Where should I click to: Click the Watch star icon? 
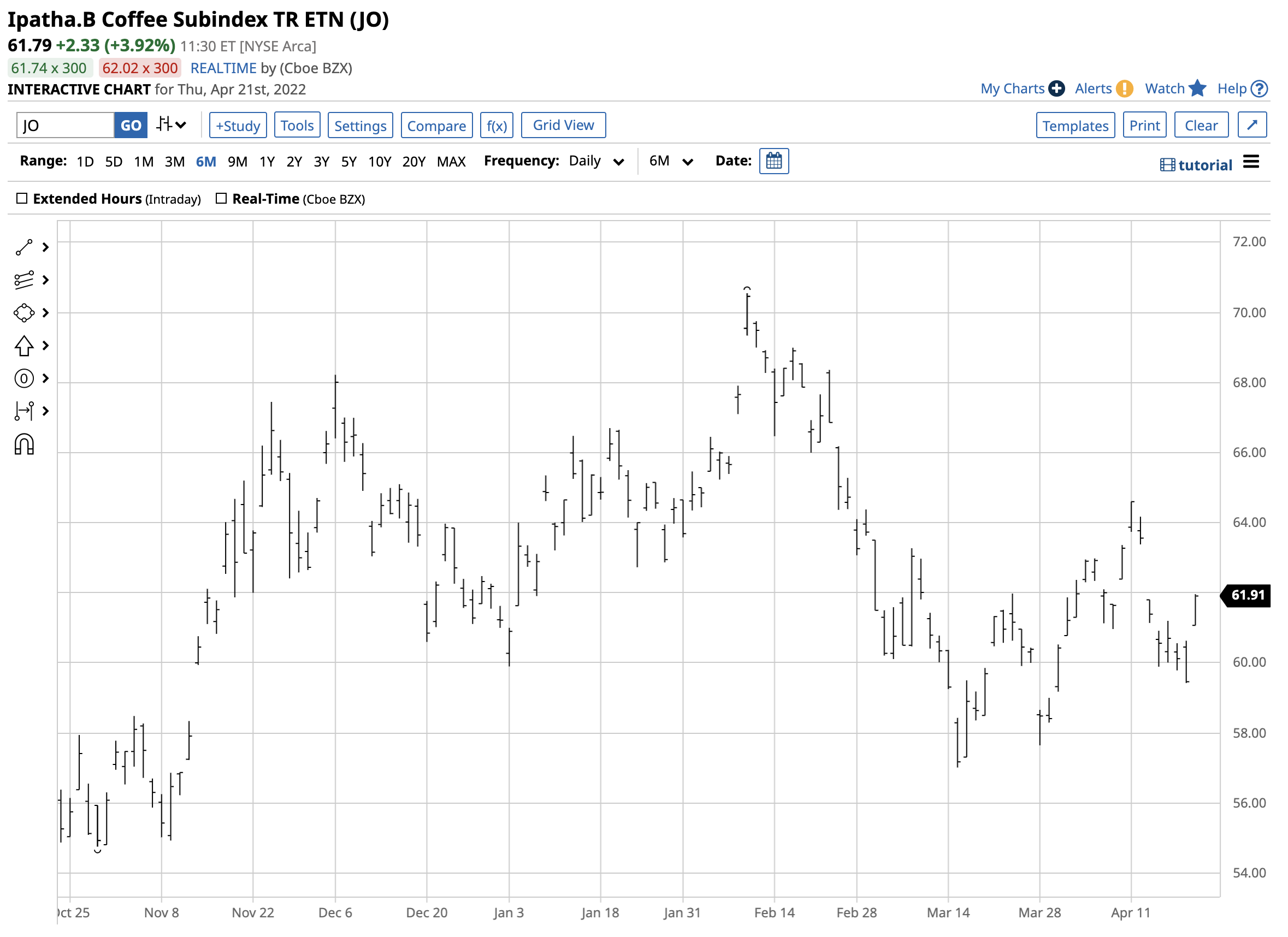pyautogui.click(x=1197, y=88)
